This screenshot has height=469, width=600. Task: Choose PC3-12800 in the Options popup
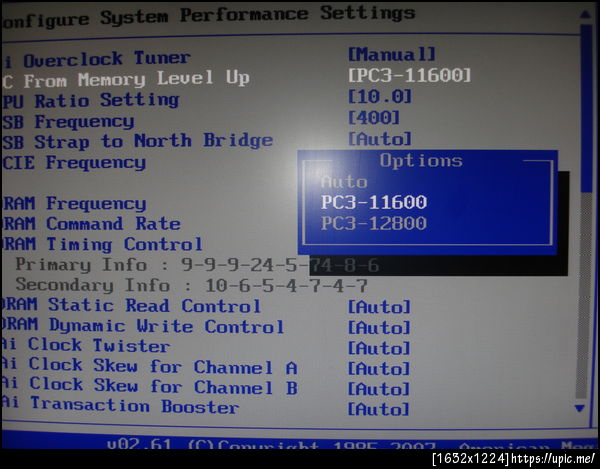374,223
